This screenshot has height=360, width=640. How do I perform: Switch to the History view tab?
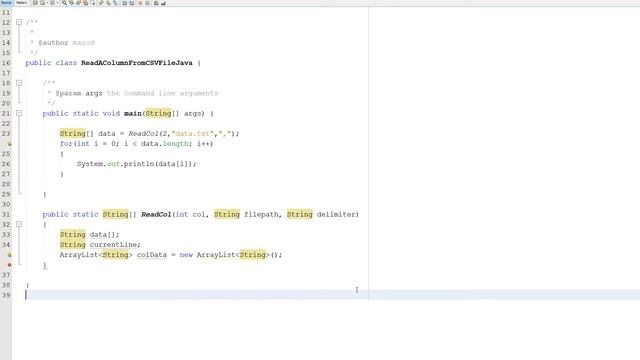coord(22,3)
